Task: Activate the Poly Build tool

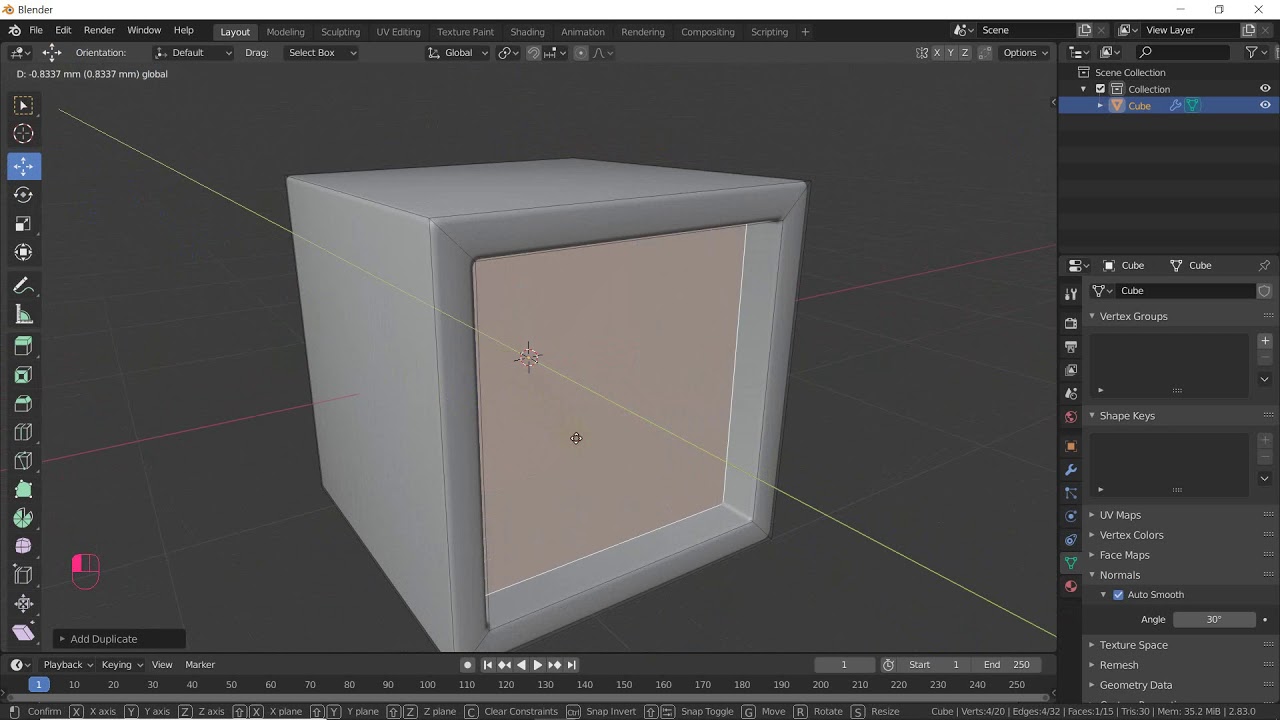Action: pyautogui.click(x=24, y=490)
